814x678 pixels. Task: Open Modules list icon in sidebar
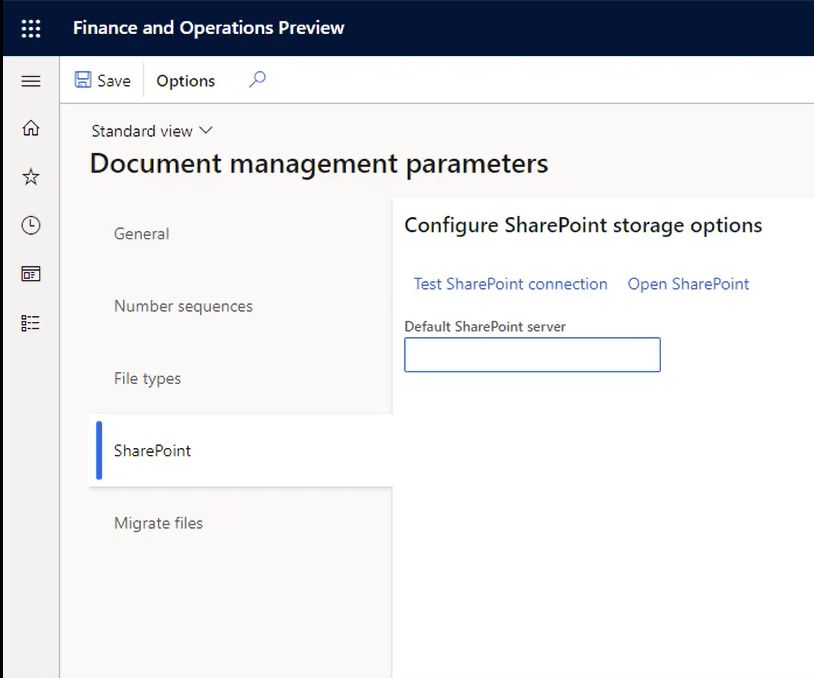click(x=31, y=323)
